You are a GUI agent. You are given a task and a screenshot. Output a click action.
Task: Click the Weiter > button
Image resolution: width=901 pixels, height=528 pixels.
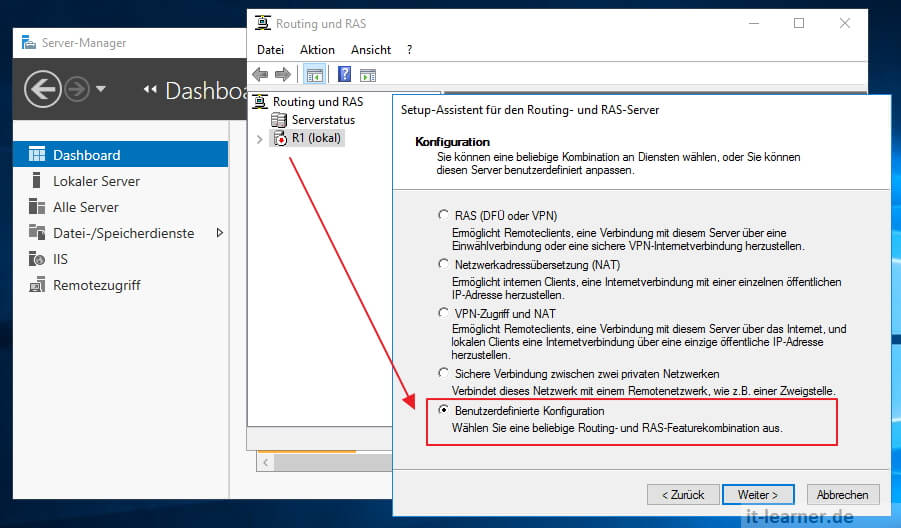(758, 495)
